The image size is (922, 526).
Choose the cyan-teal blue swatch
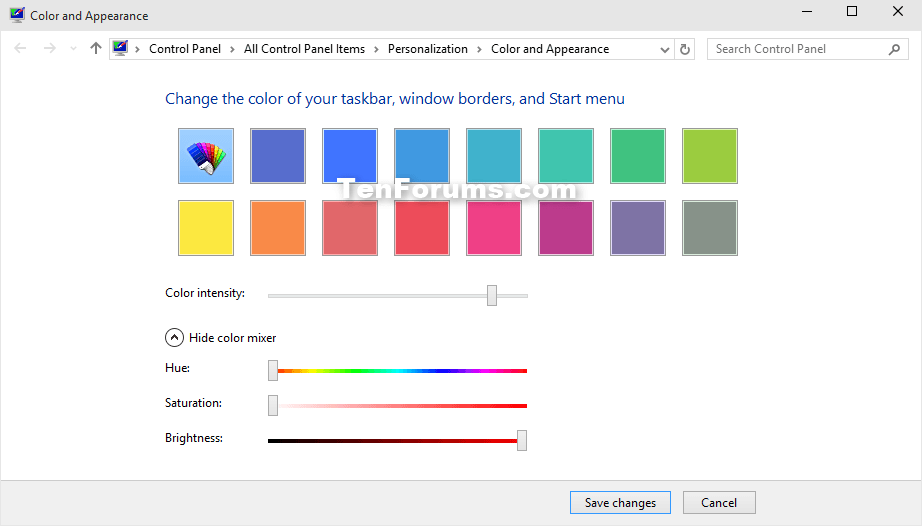(x=494, y=156)
